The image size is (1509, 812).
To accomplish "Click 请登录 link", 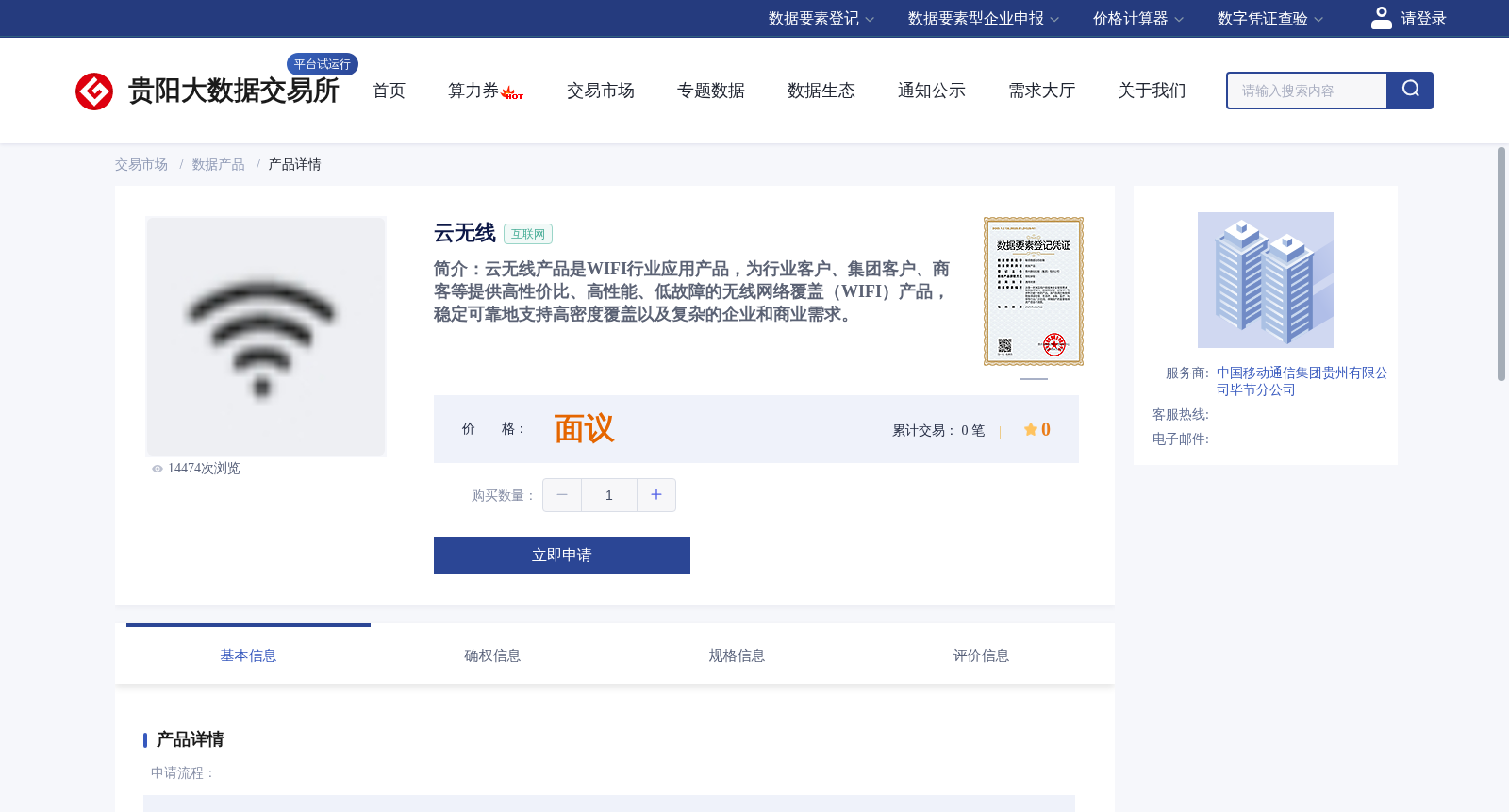I will point(1423,19).
